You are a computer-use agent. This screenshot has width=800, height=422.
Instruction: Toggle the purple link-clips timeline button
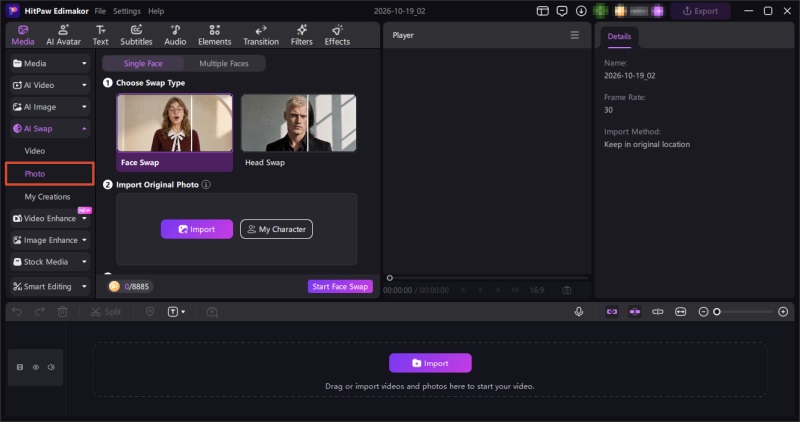coord(612,311)
